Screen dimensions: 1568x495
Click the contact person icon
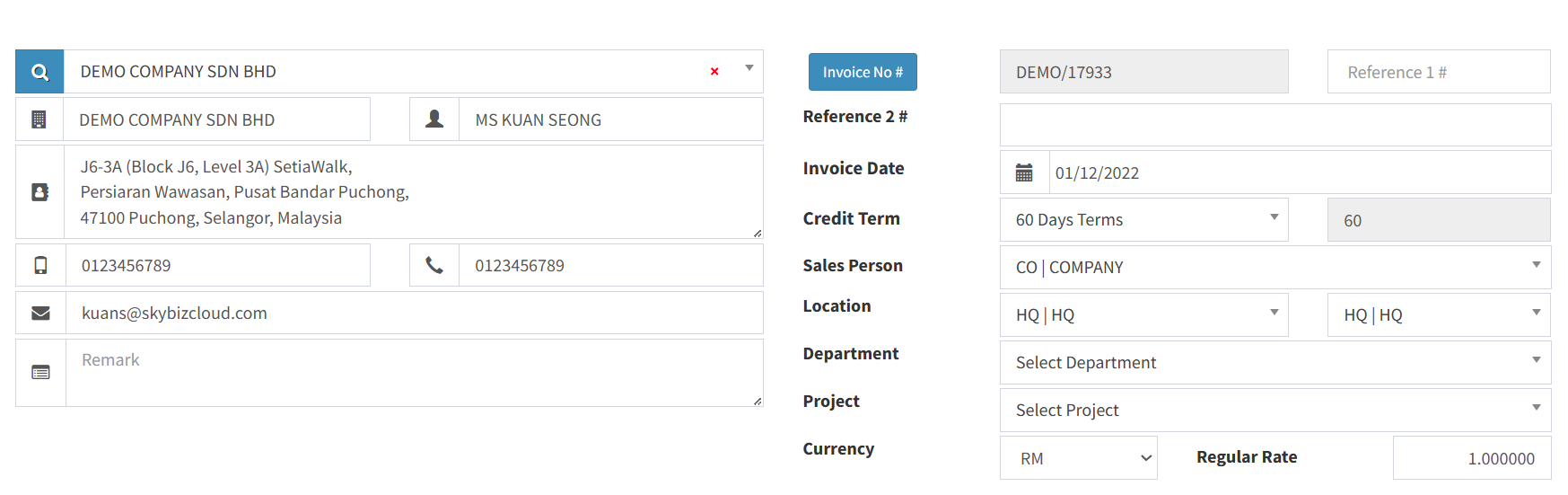point(434,119)
